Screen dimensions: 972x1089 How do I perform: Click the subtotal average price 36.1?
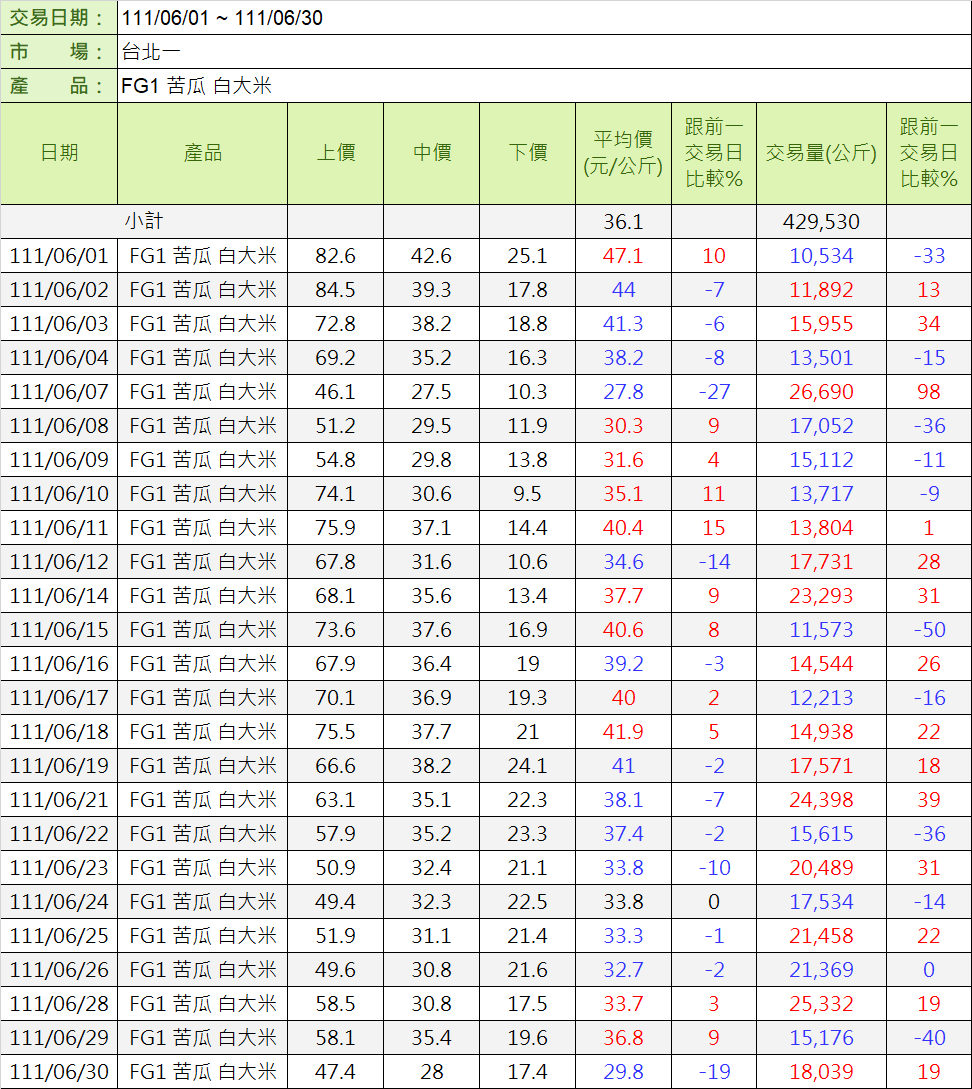click(x=623, y=221)
